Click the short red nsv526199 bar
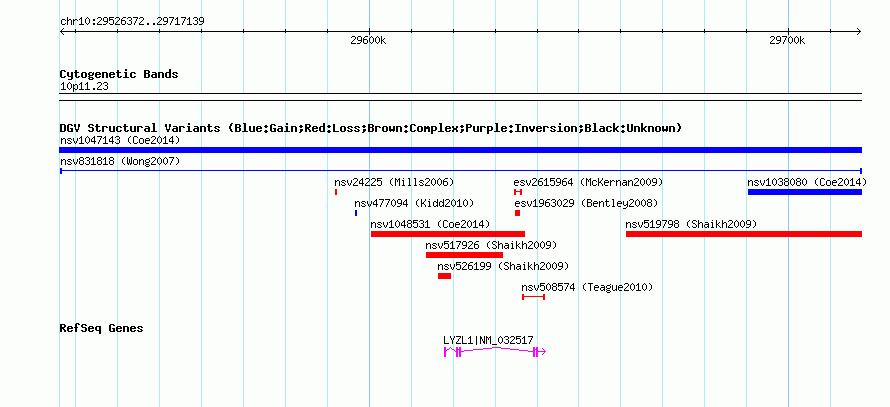Image resolution: width=890 pixels, height=407 pixels. (x=444, y=276)
